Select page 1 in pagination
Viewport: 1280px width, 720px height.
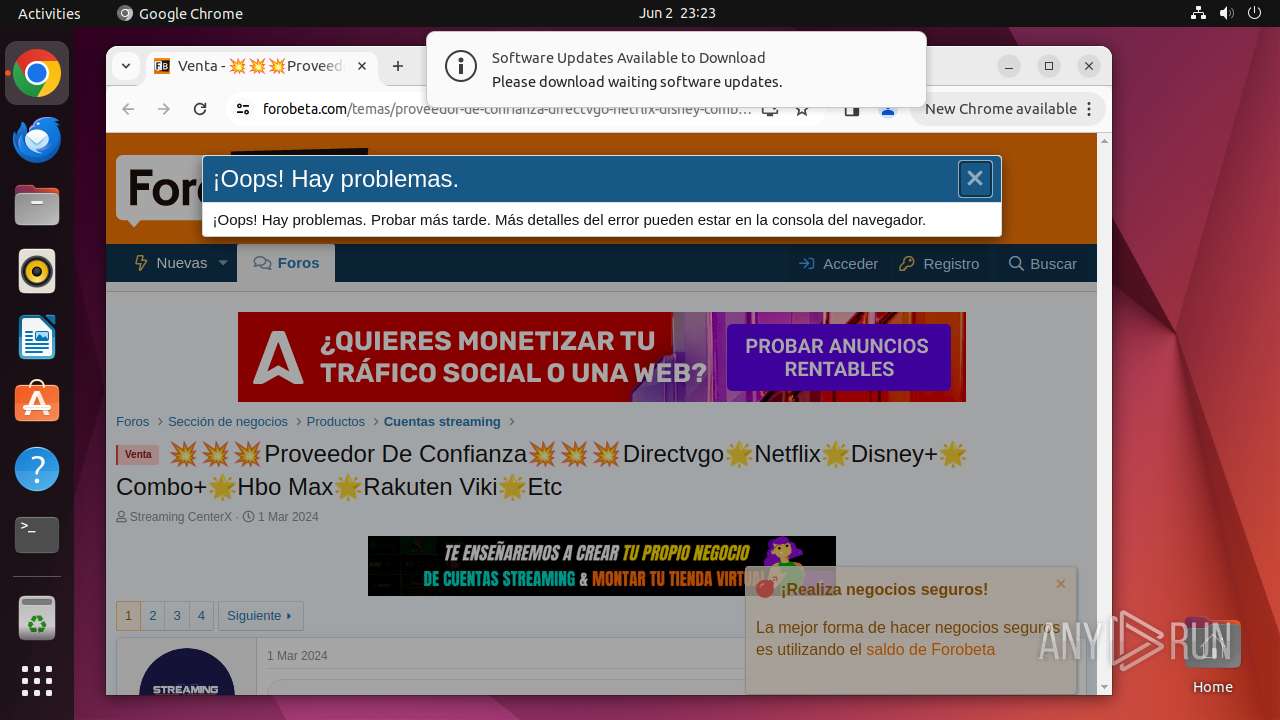pos(128,616)
